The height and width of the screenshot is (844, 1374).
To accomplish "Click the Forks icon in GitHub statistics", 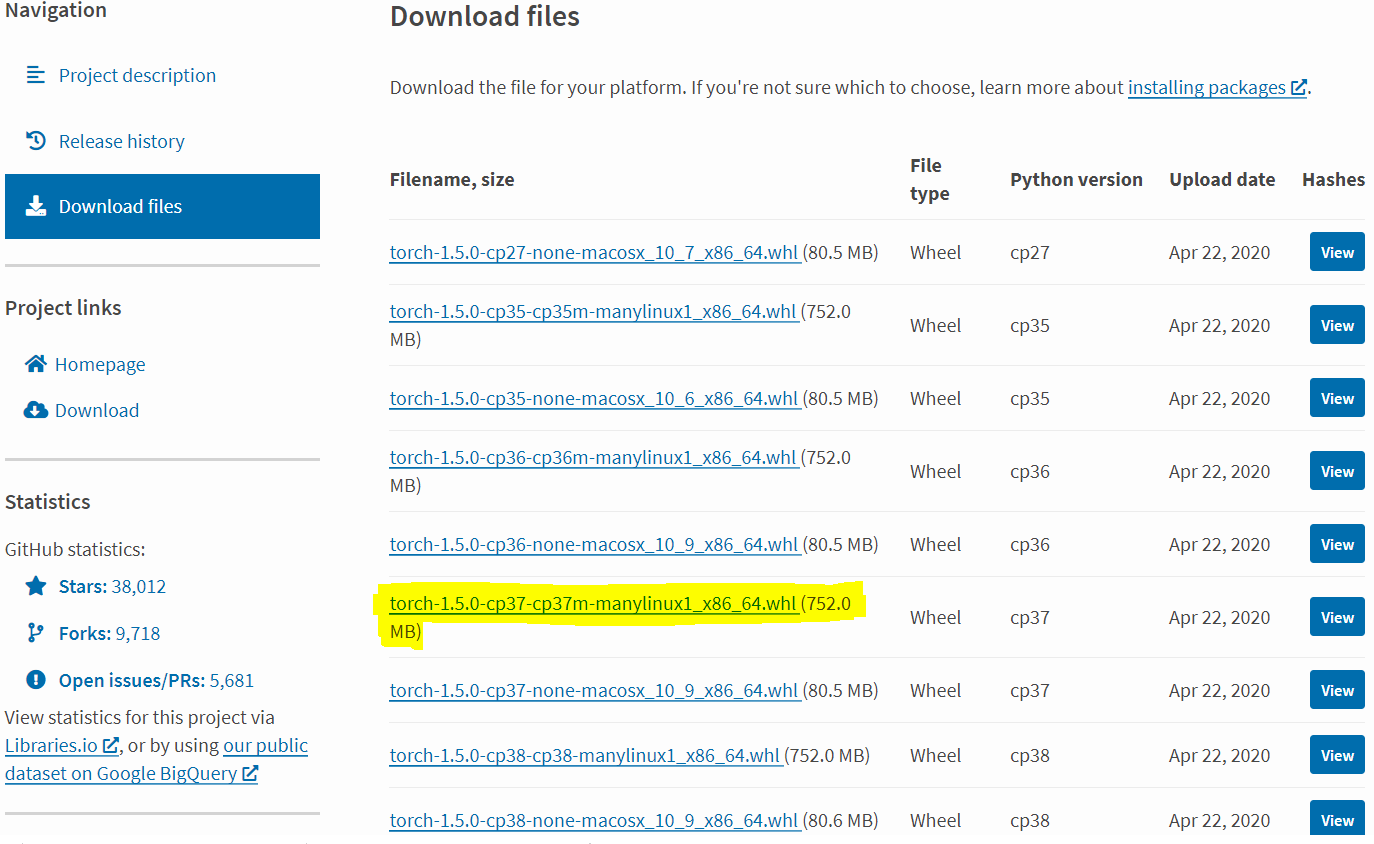I will (x=33, y=632).
